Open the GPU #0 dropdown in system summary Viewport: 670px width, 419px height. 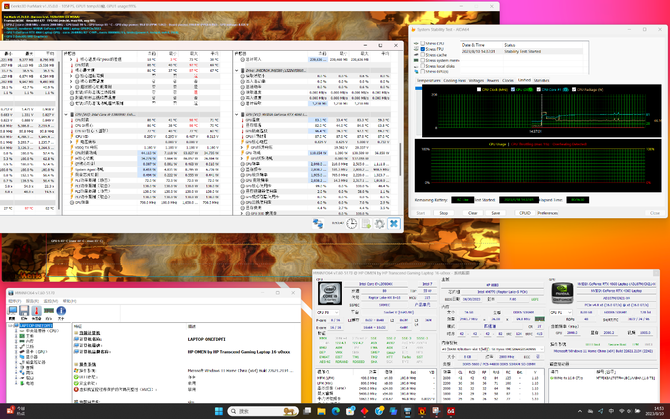(561, 313)
